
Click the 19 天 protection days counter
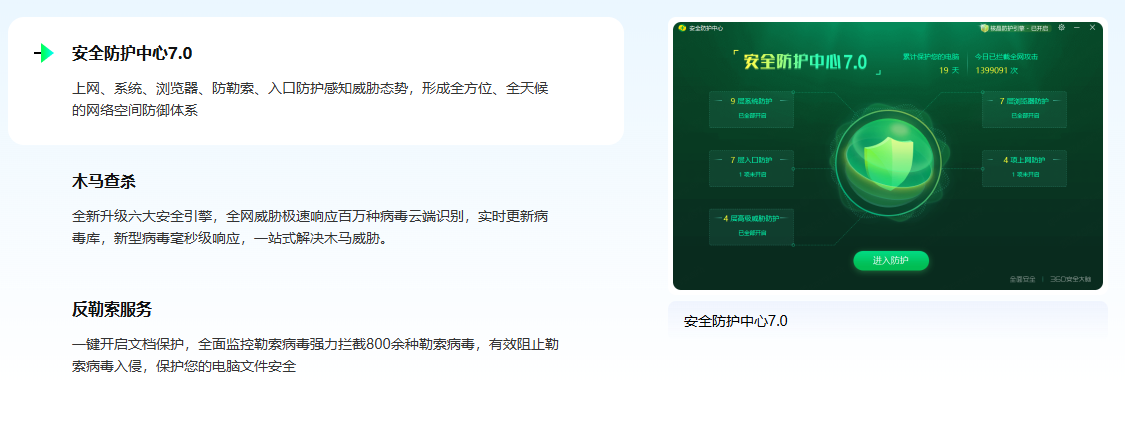pos(949,70)
